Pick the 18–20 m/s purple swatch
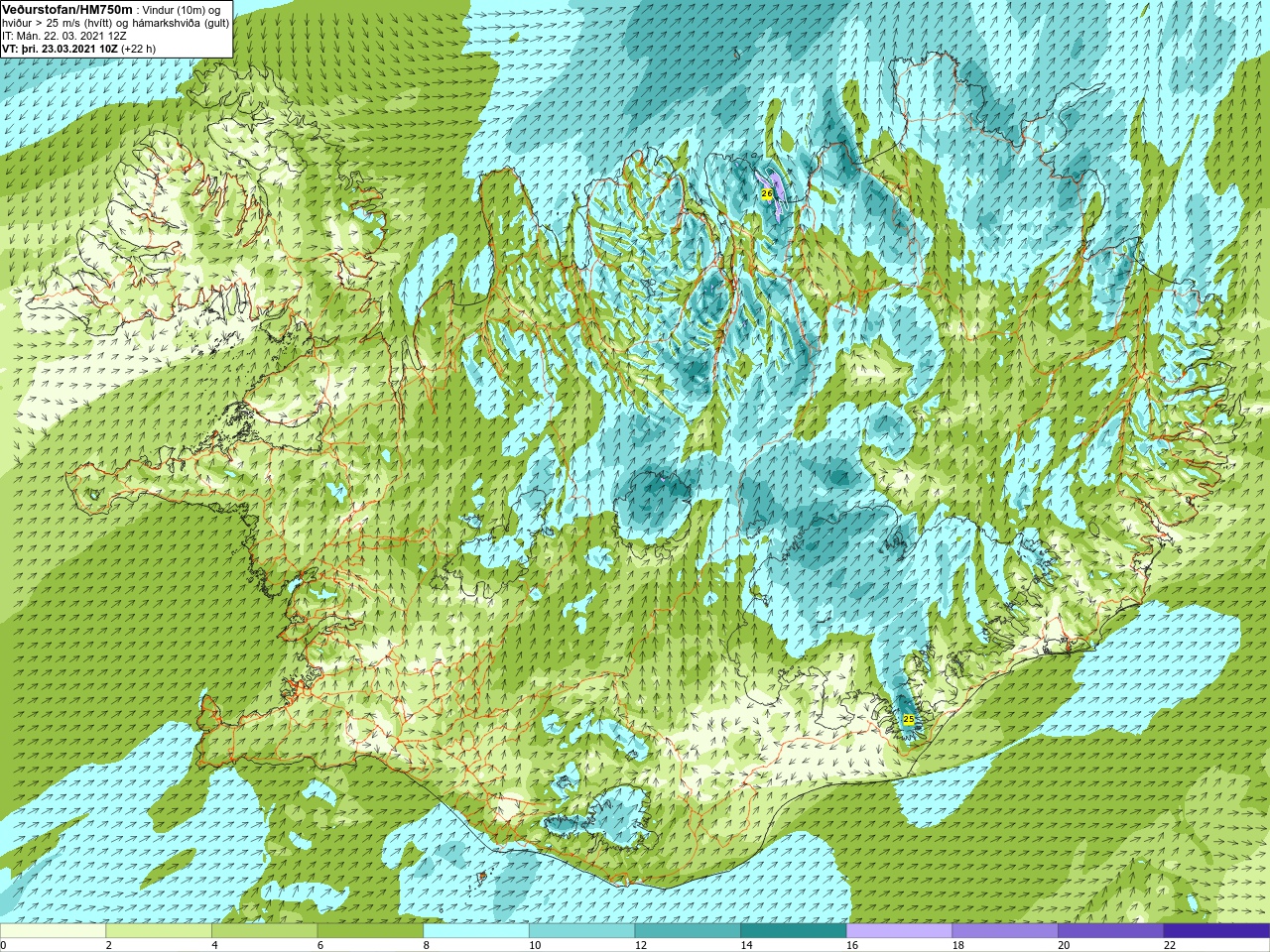The width and height of the screenshot is (1270, 952). pos(1005,931)
